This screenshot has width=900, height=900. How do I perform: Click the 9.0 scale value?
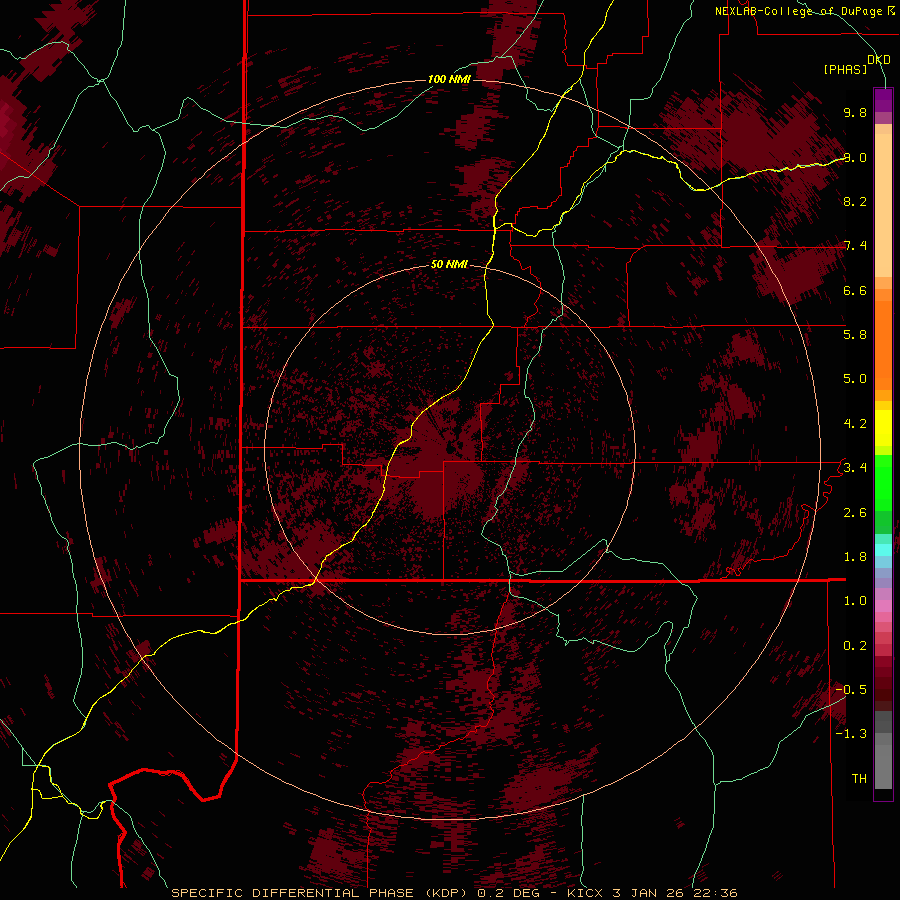click(855, 157)
